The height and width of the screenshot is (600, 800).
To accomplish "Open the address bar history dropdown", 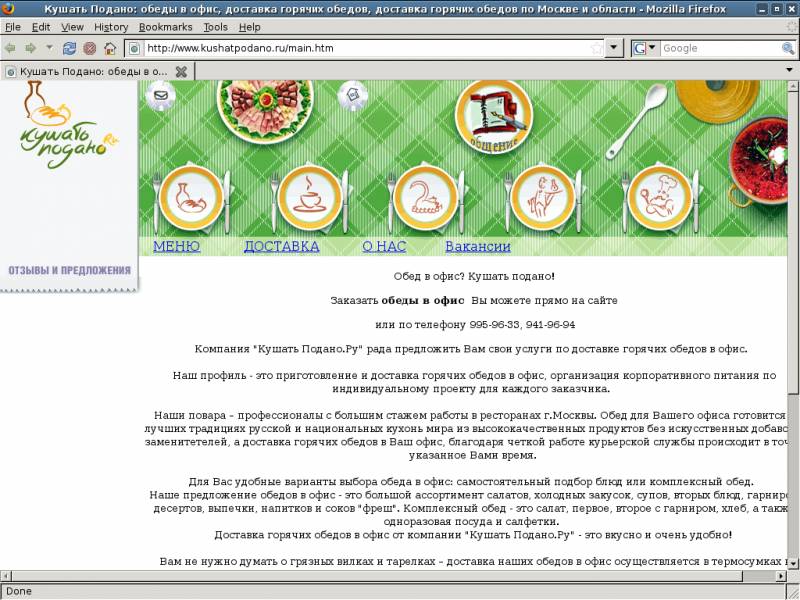I will click(x=614, y=48).
